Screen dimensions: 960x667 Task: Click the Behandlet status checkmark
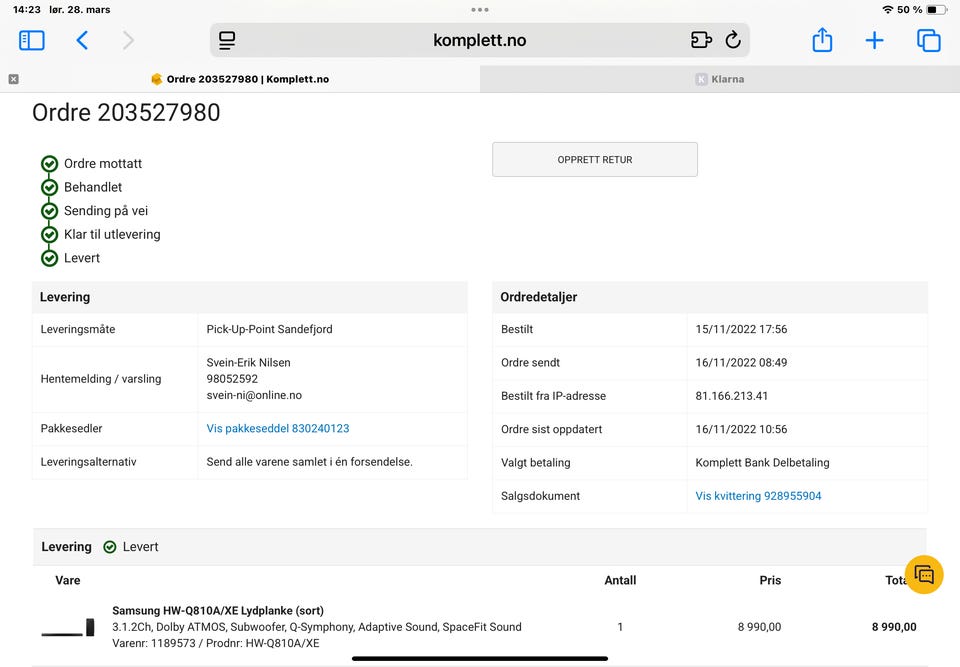(x=50, y=187)
